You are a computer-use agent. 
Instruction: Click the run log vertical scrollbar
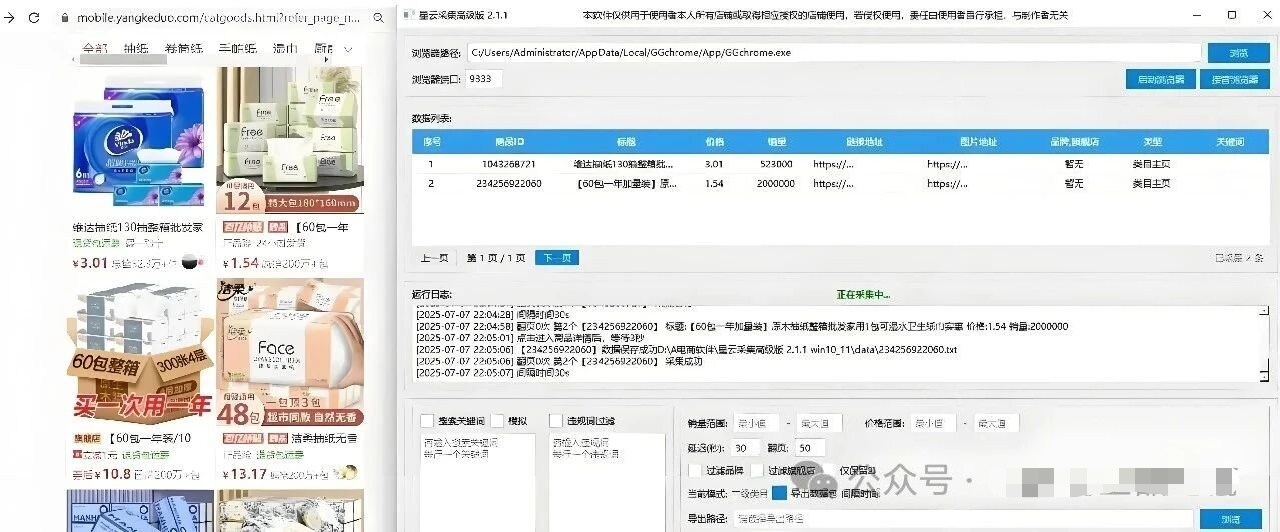point(1265,343)
